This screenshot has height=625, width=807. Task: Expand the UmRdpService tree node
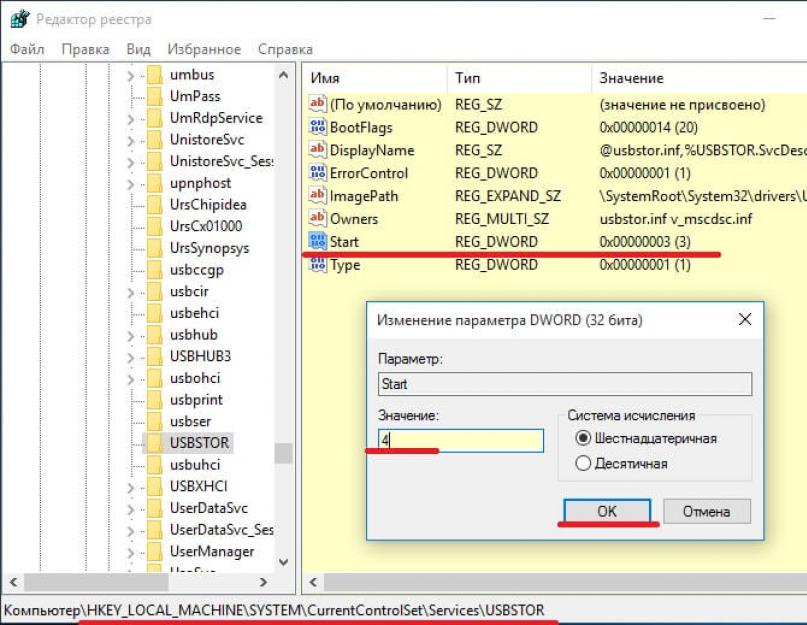[131, 119]
